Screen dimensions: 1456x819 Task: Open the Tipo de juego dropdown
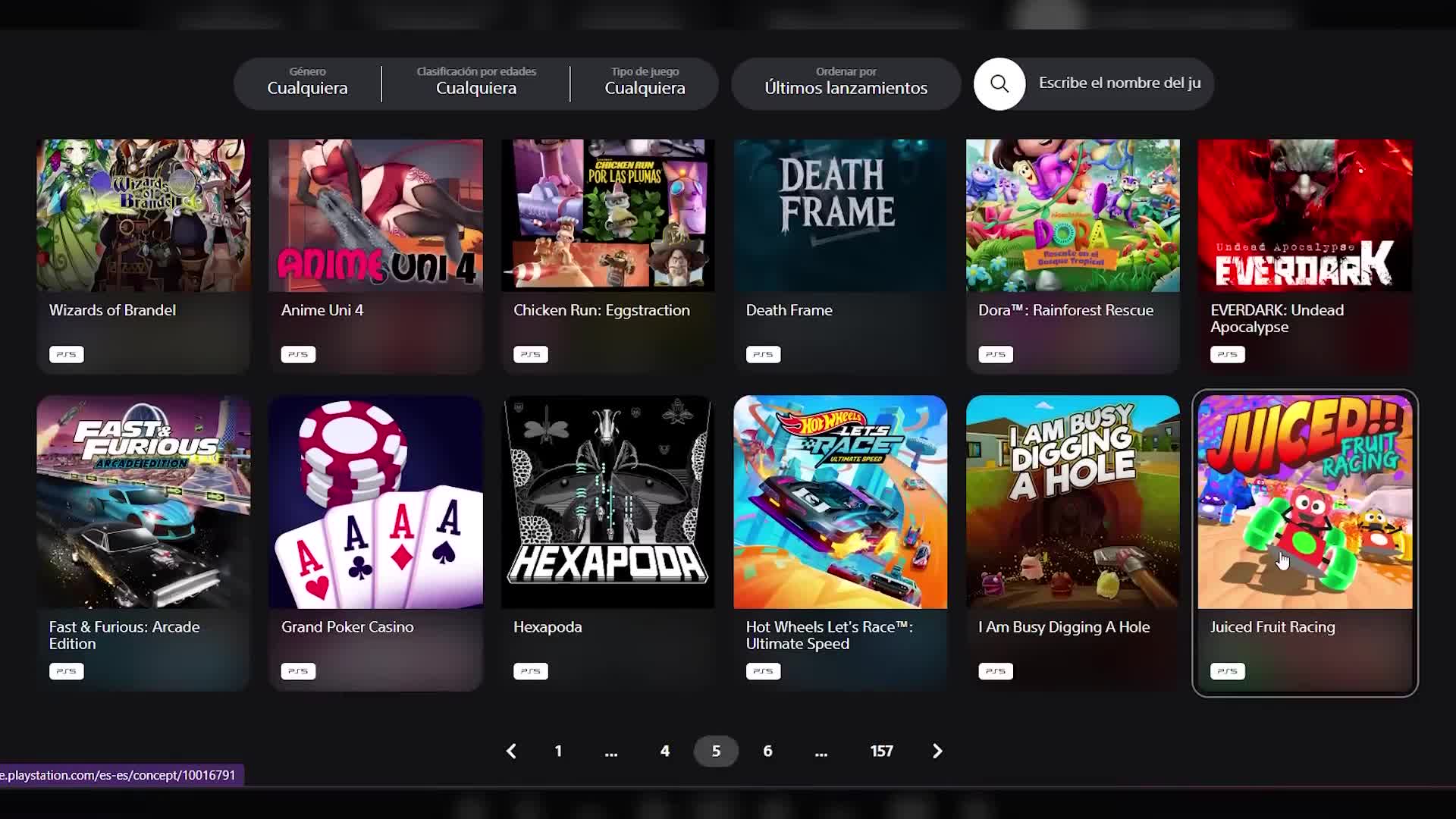tap(645, 83)
